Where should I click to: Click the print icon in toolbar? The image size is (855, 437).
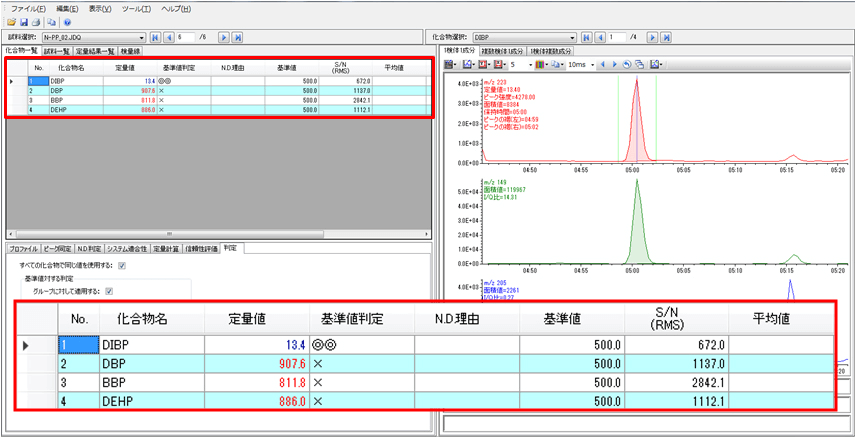point(36,21)
